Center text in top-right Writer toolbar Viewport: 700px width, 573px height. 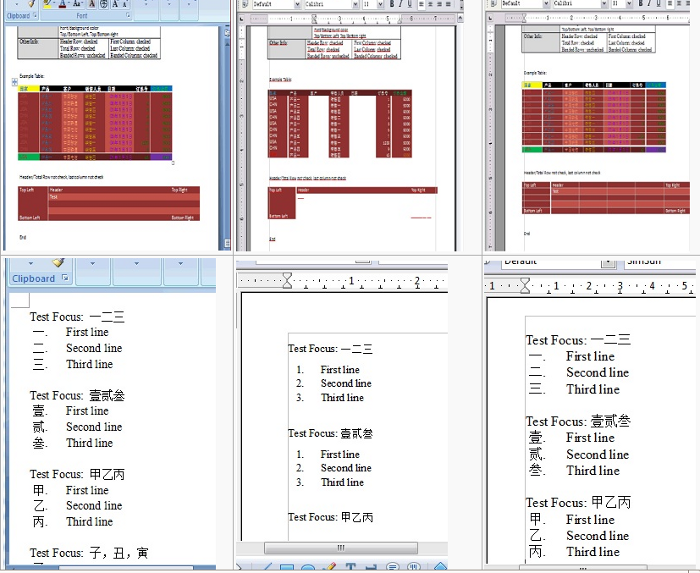pos(679,4)
